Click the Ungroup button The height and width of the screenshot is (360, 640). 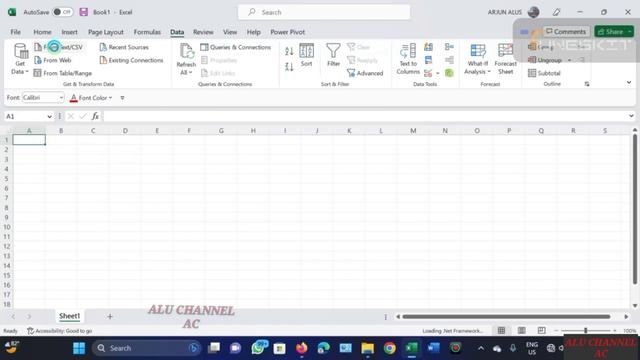pos(545,60)
